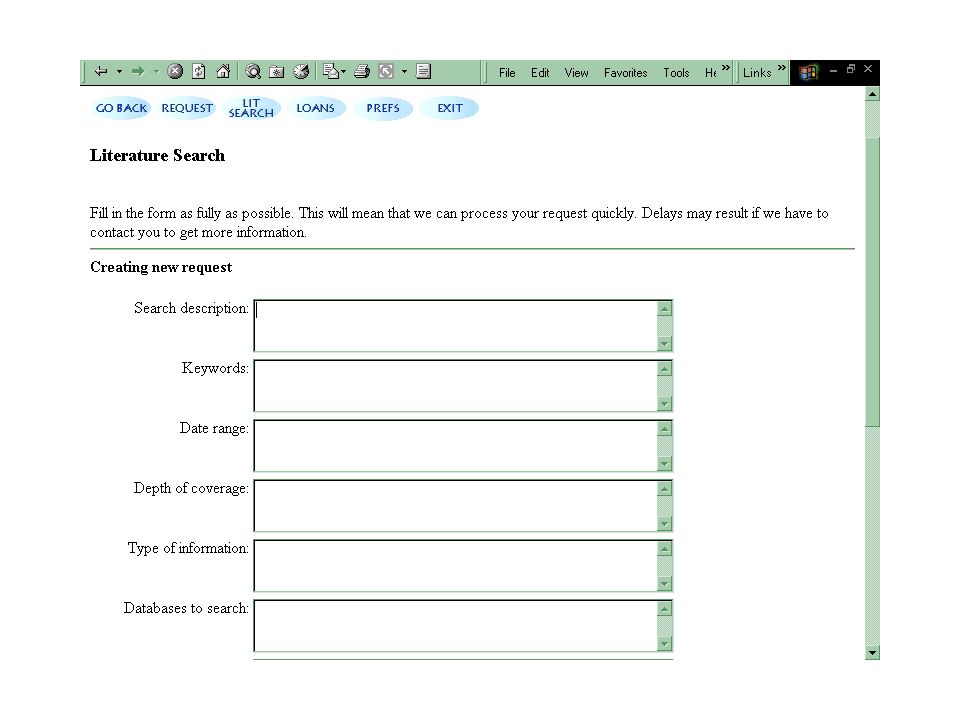Click the main page vertical scrollbar thumb
Screen dimensions: 960x720
pyautogui.click(x=872, y=282)
